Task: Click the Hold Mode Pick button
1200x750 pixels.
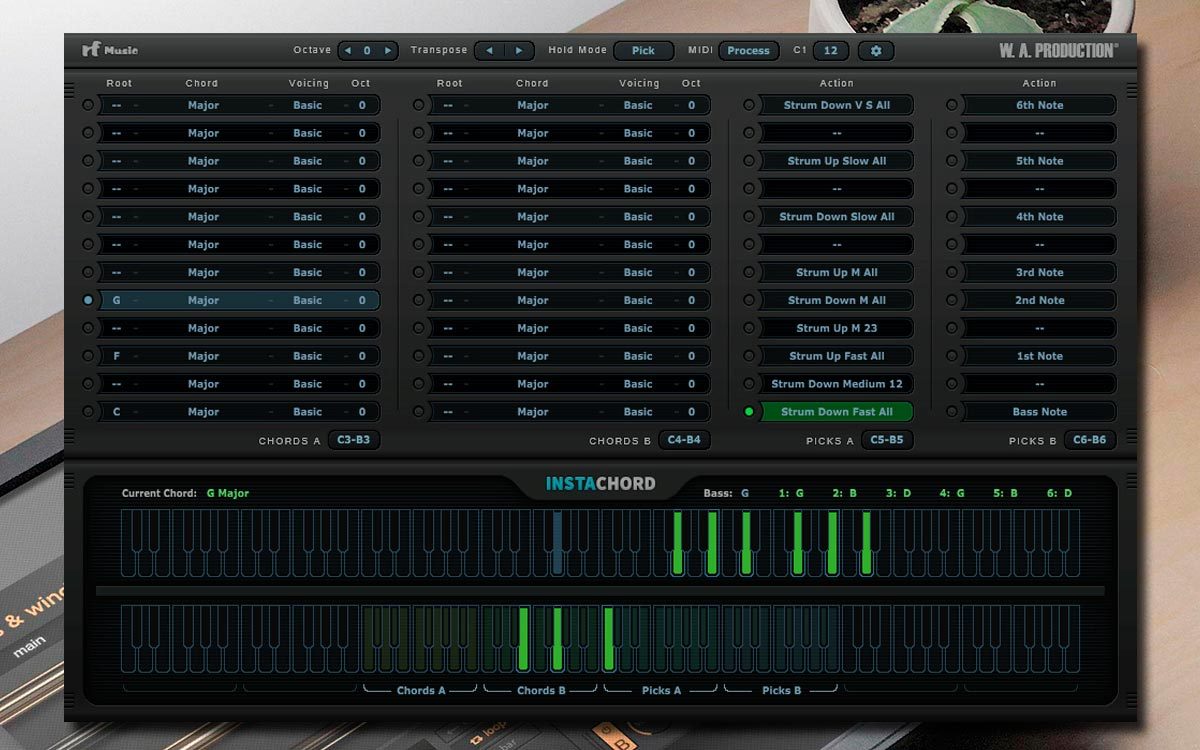Action: tap(644, 50)
